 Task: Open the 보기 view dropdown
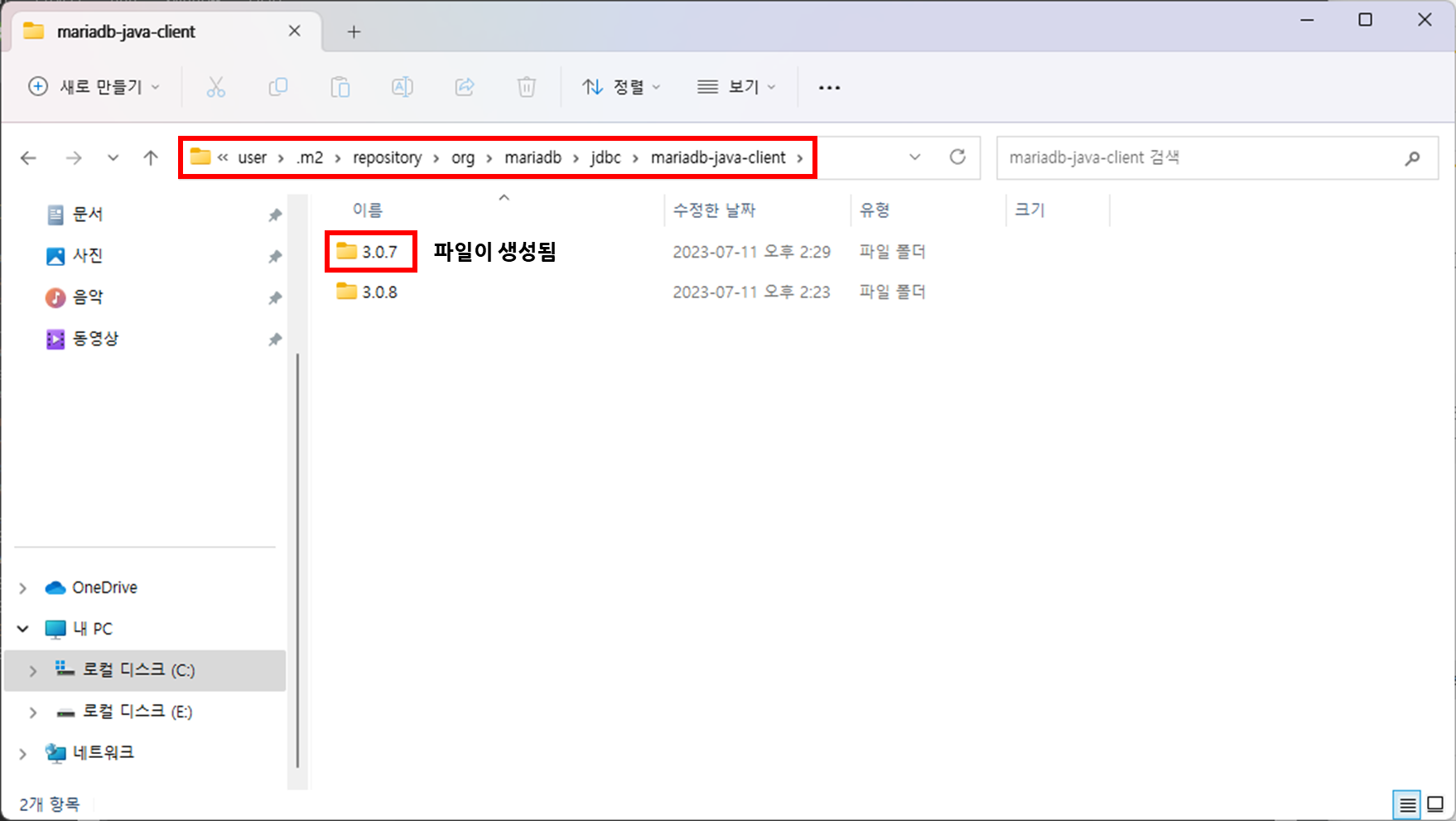736,87
